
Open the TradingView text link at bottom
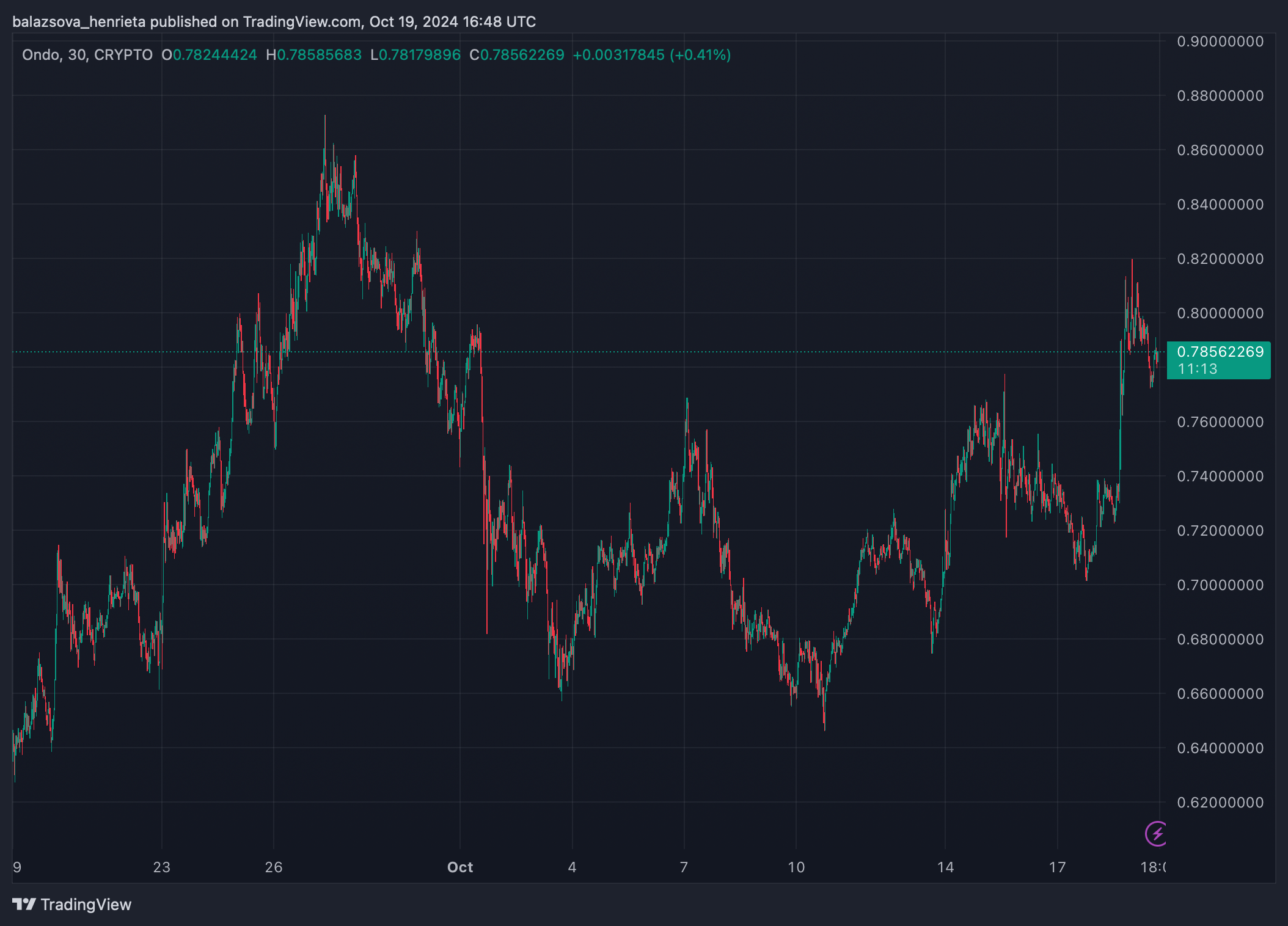(x=86, y=905)
